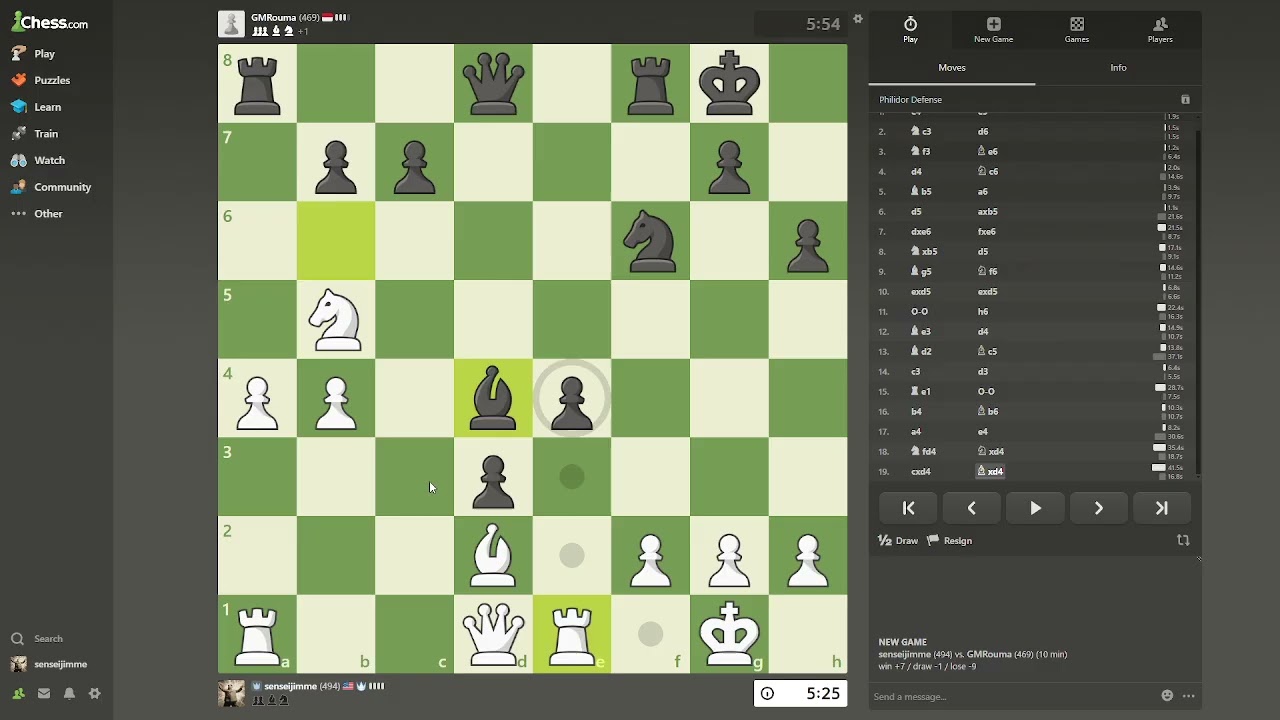The height and width of the screenshot is (720, 1280).
Task: Select move 19 cxd4 in move list
Action: click(920, 471)
